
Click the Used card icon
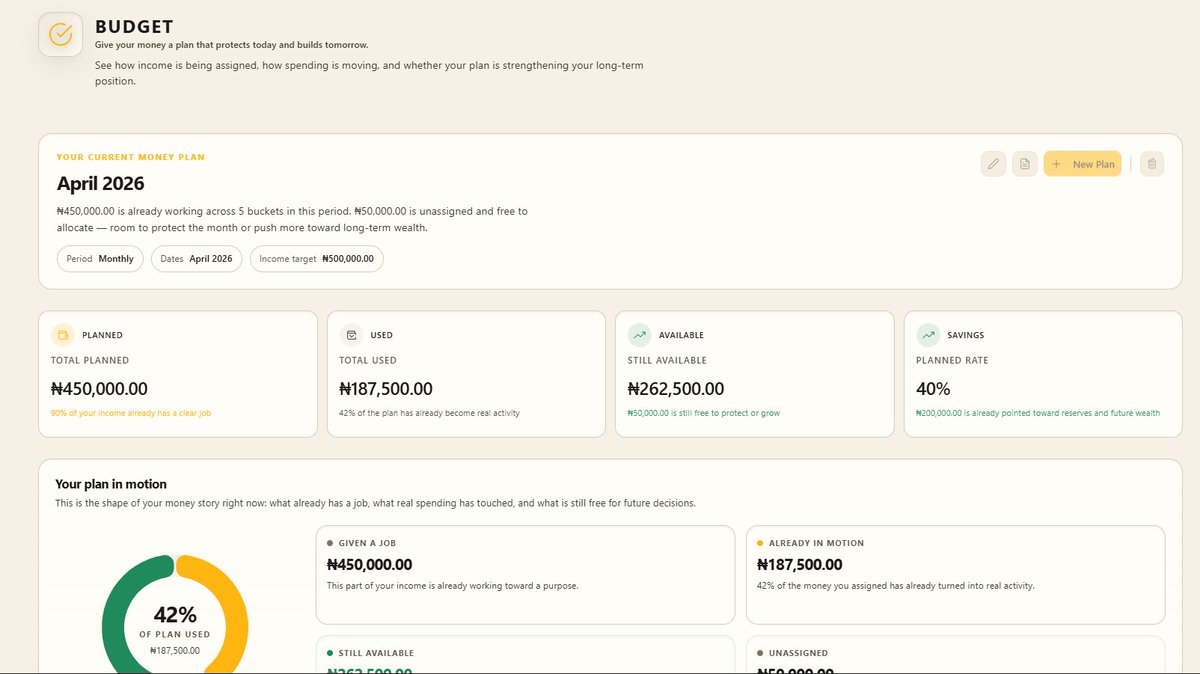tap(351, 335)
